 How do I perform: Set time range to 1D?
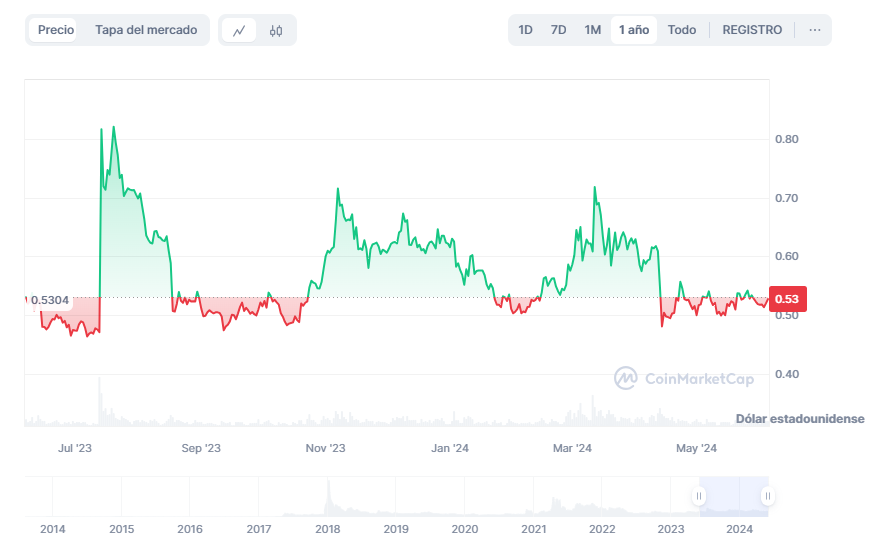[x=525, y=30]
